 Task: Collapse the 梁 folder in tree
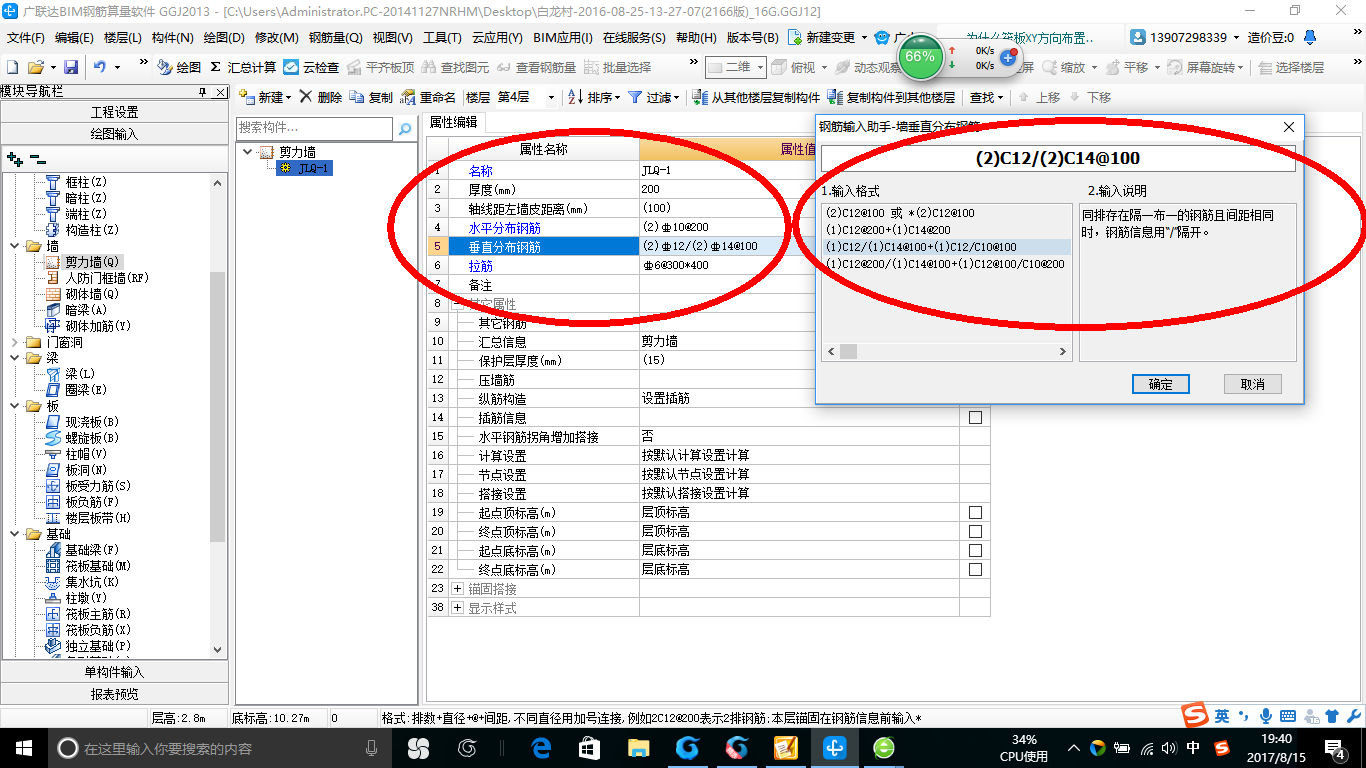[x=14, y=358]
